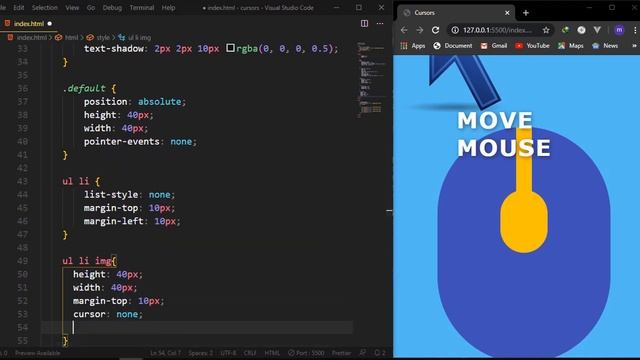Click the round white extension icon in Chrome
This screenshot has height=360, width=640.
[x=581, y=30]
